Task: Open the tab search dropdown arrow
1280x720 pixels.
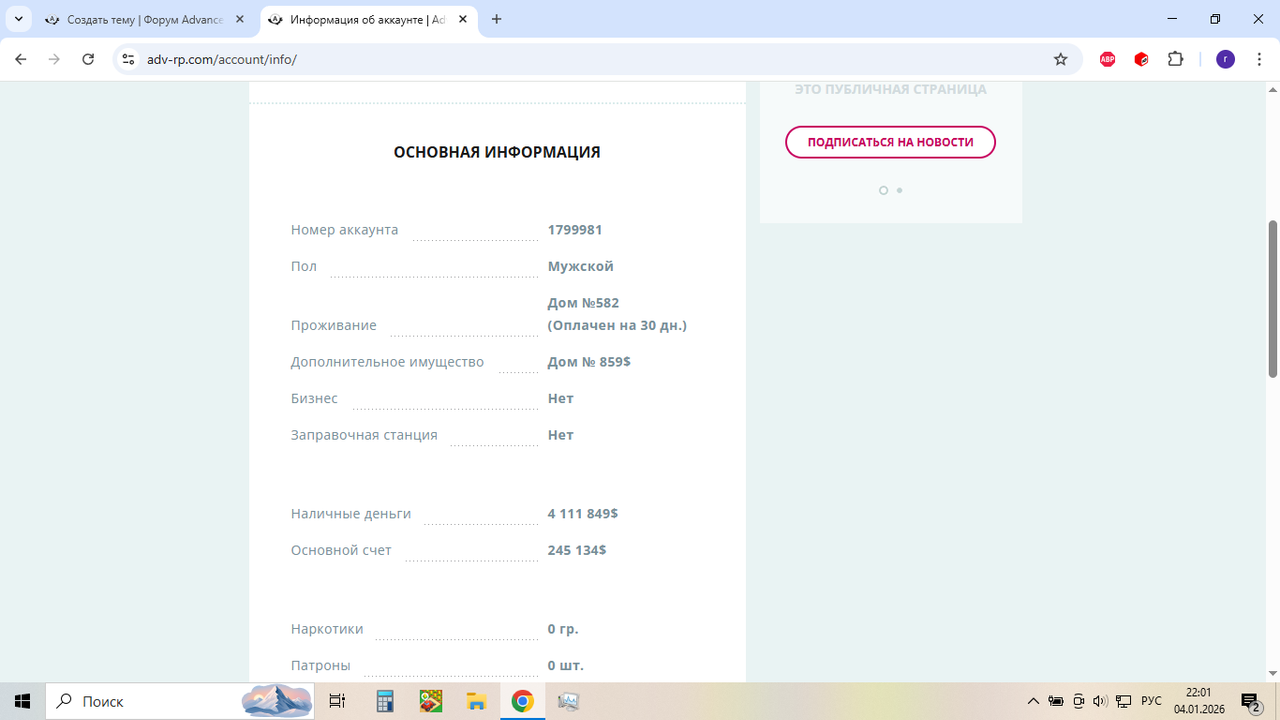Action: pyautogui.click(x=19, y=19)
